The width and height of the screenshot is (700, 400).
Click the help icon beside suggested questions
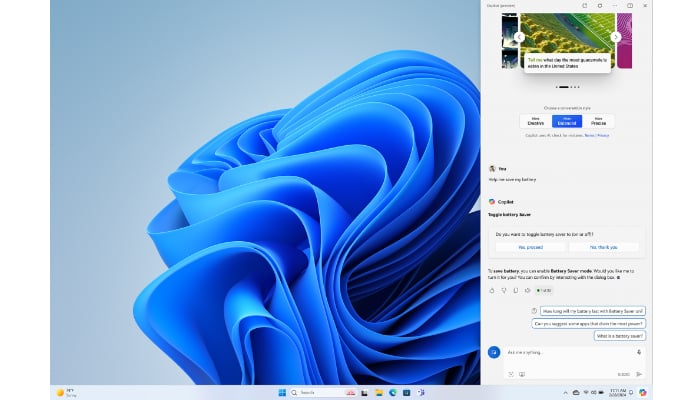[x=534, y=311]
